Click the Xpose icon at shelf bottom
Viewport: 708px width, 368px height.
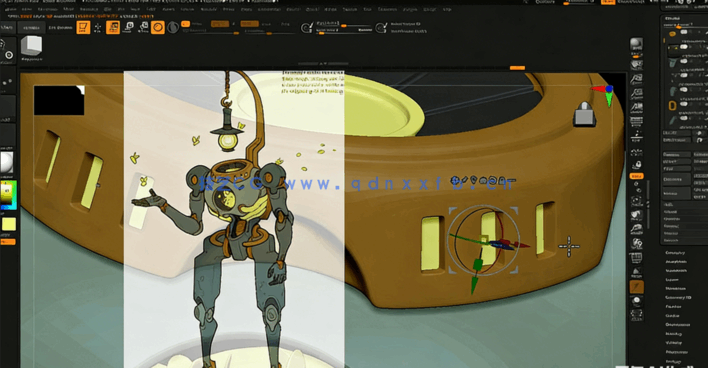click(x=636, y=314)
